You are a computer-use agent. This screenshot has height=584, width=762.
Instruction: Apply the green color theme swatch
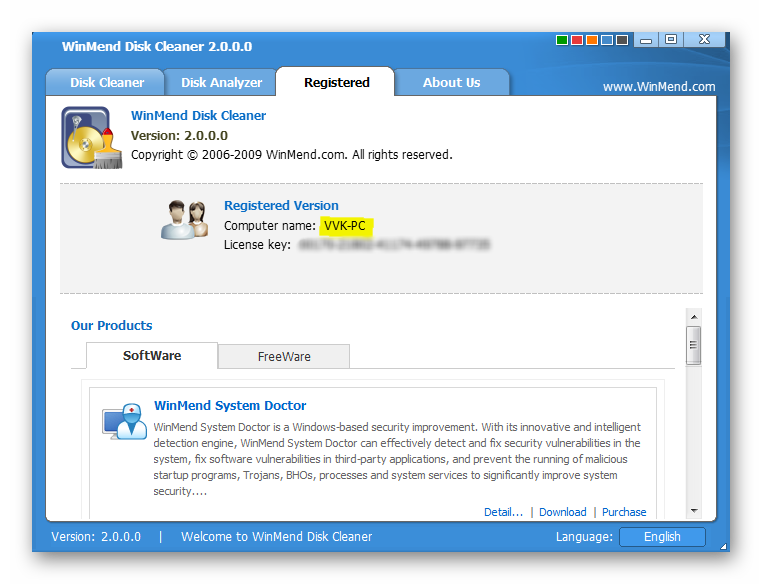coord(562,40)
